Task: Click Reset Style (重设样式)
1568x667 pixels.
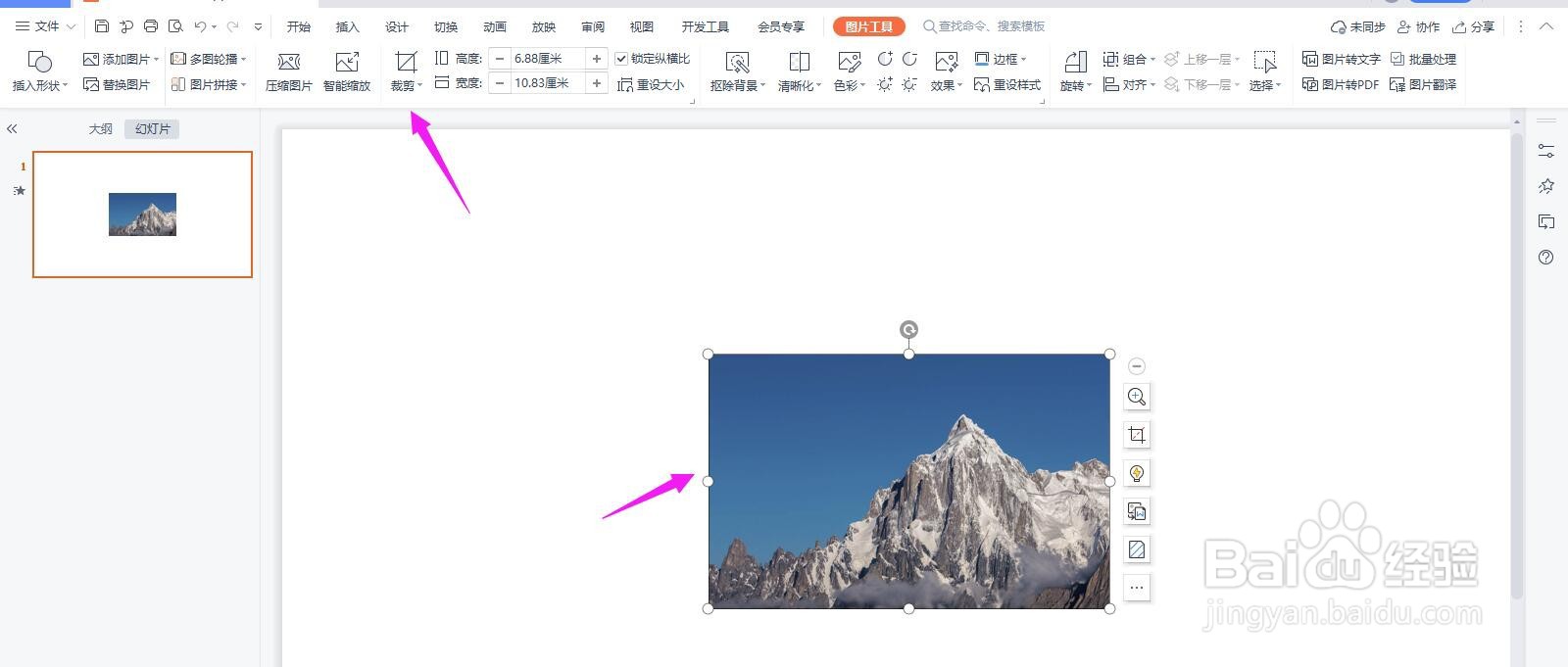Action: [1007, 85]
